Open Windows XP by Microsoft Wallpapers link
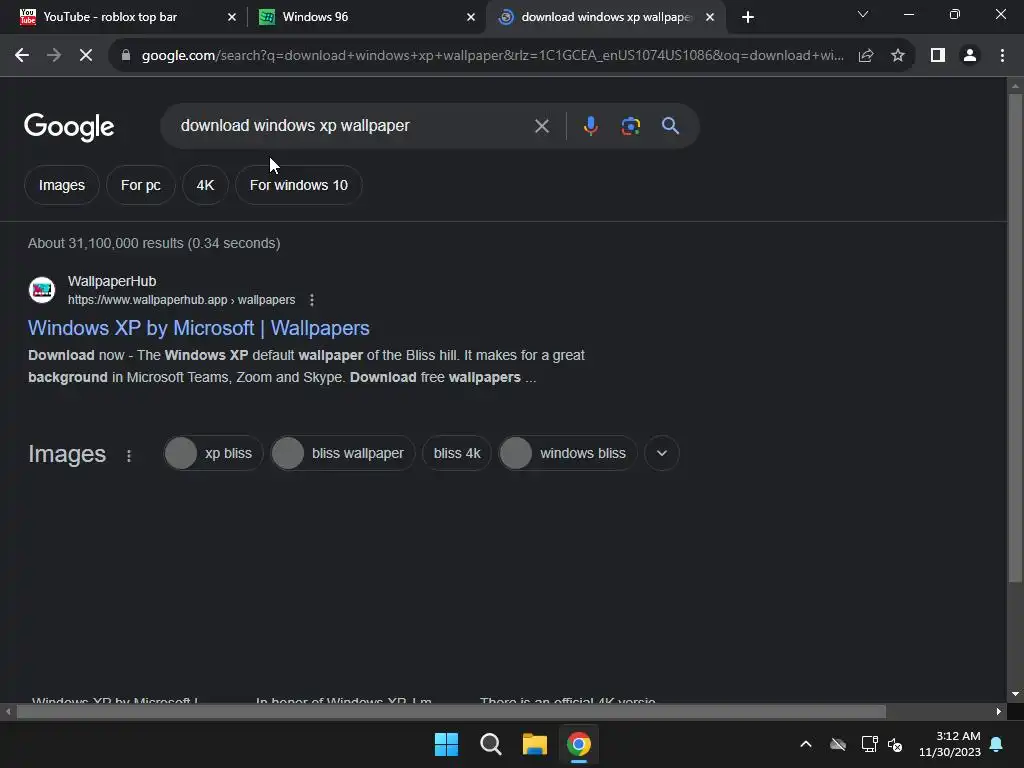 (199, 328)
